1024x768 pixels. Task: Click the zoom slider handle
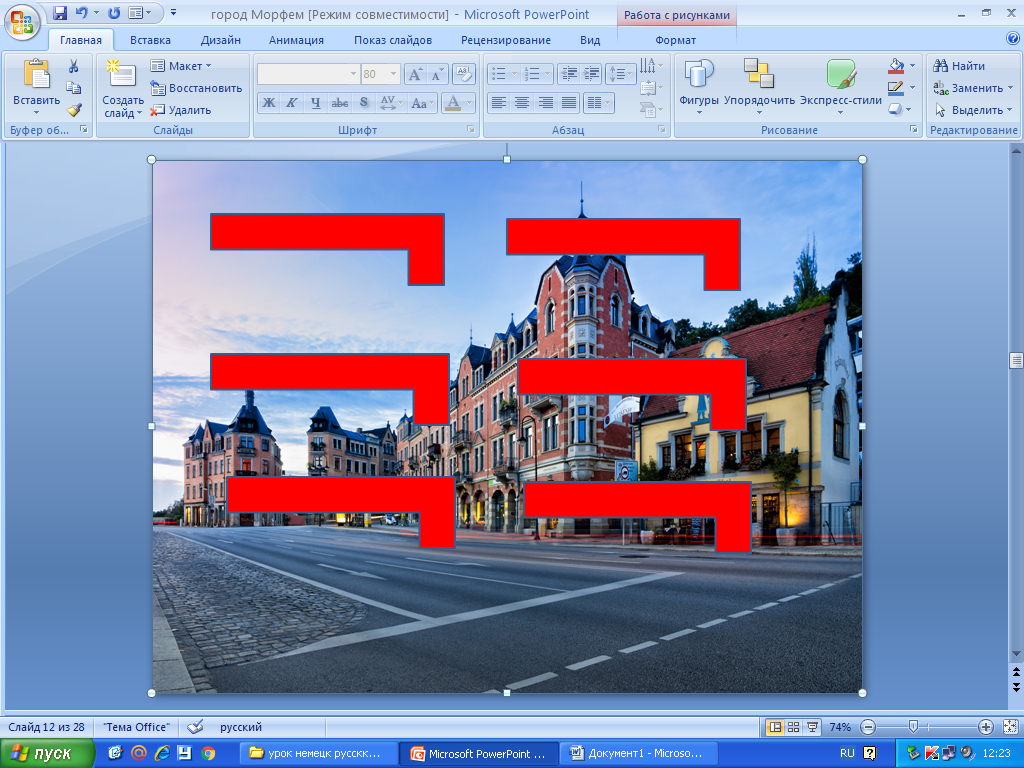point(912,727)
